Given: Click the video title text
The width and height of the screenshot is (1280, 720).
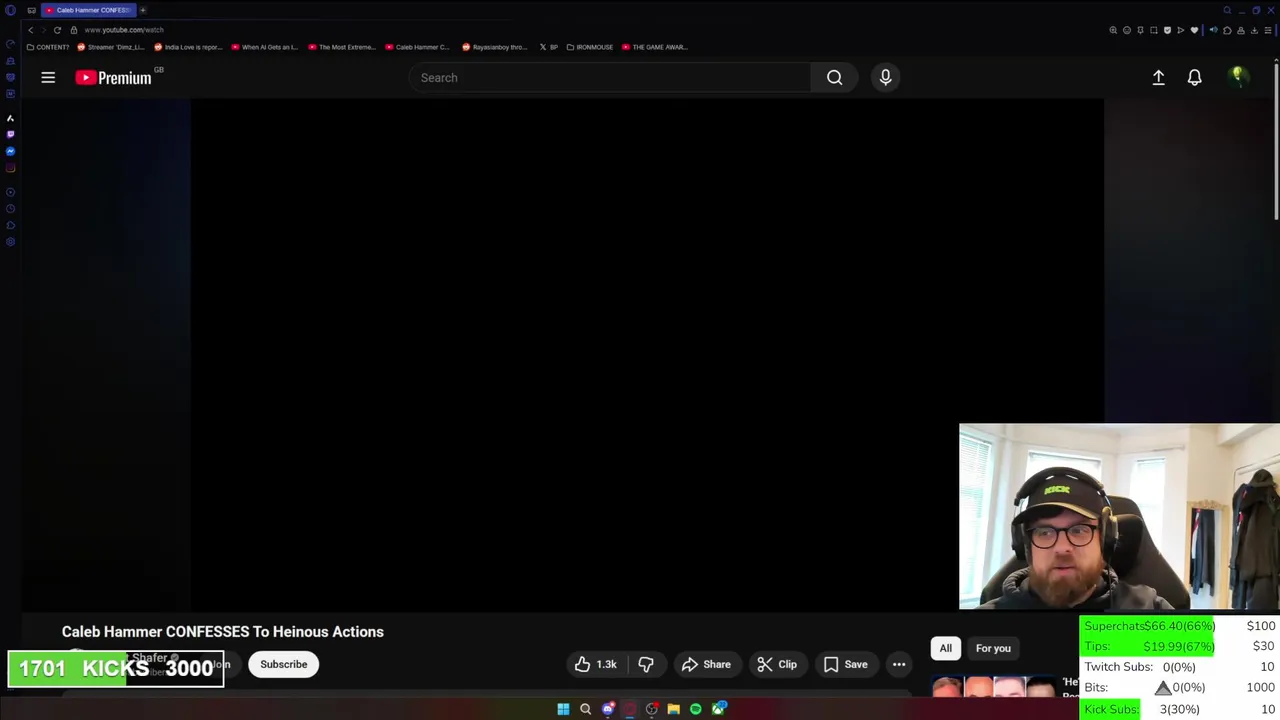Looking at the screenshot, I should tap(223, 632).
